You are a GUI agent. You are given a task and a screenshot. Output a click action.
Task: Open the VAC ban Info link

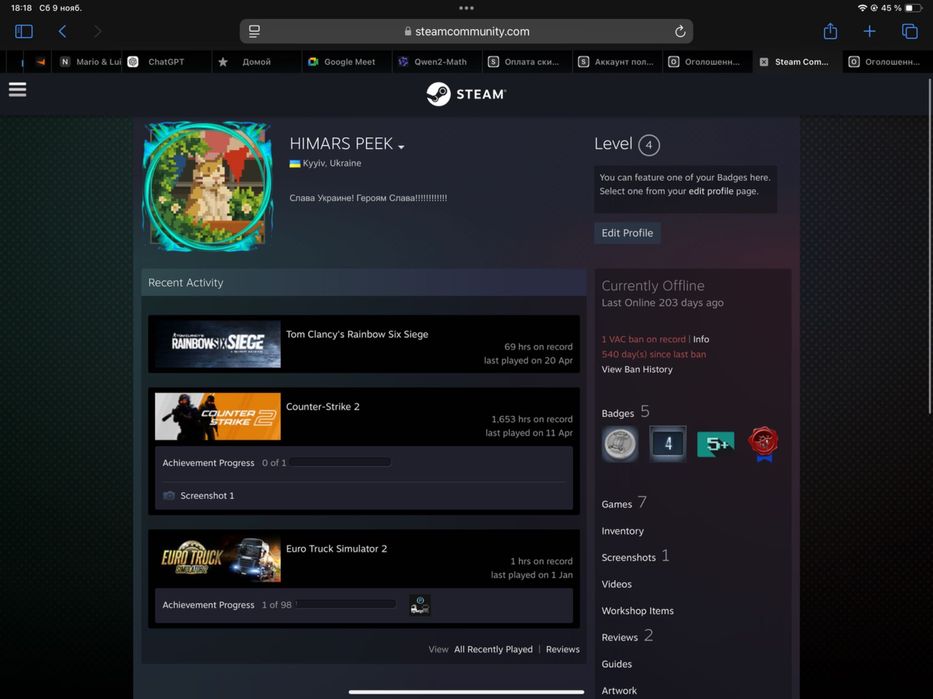point(701,339)
